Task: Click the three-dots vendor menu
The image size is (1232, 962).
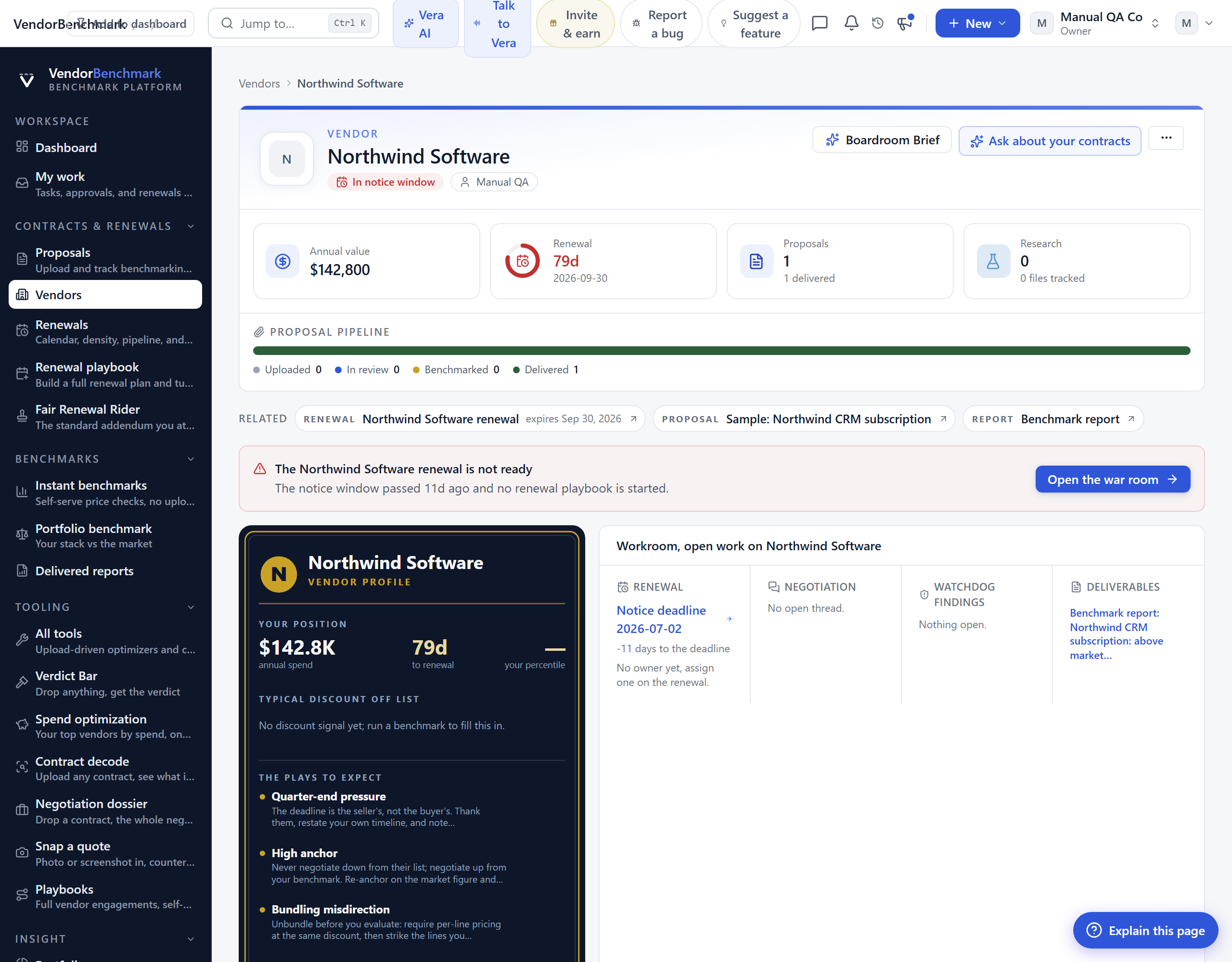Action: 1166,138
